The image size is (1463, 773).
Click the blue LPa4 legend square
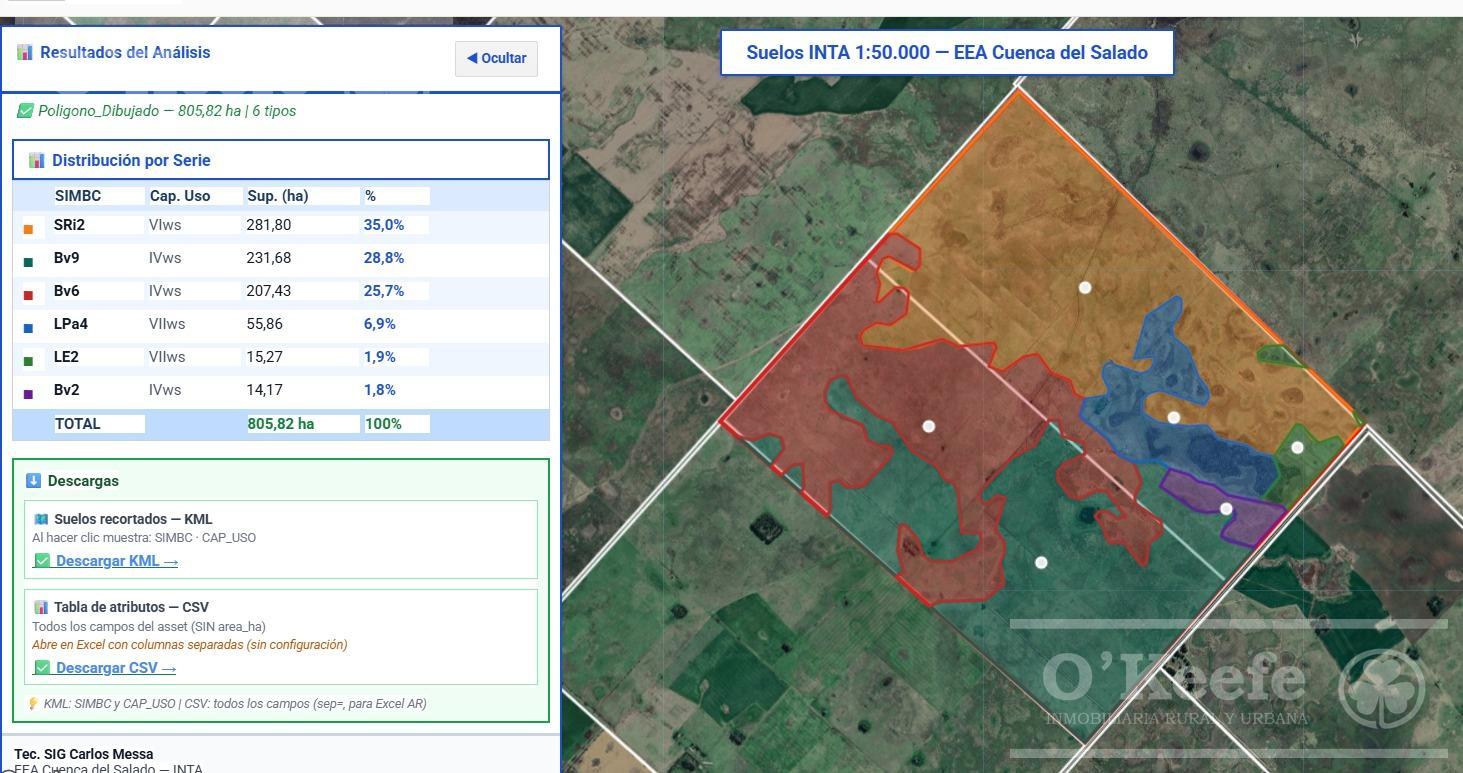28,328
